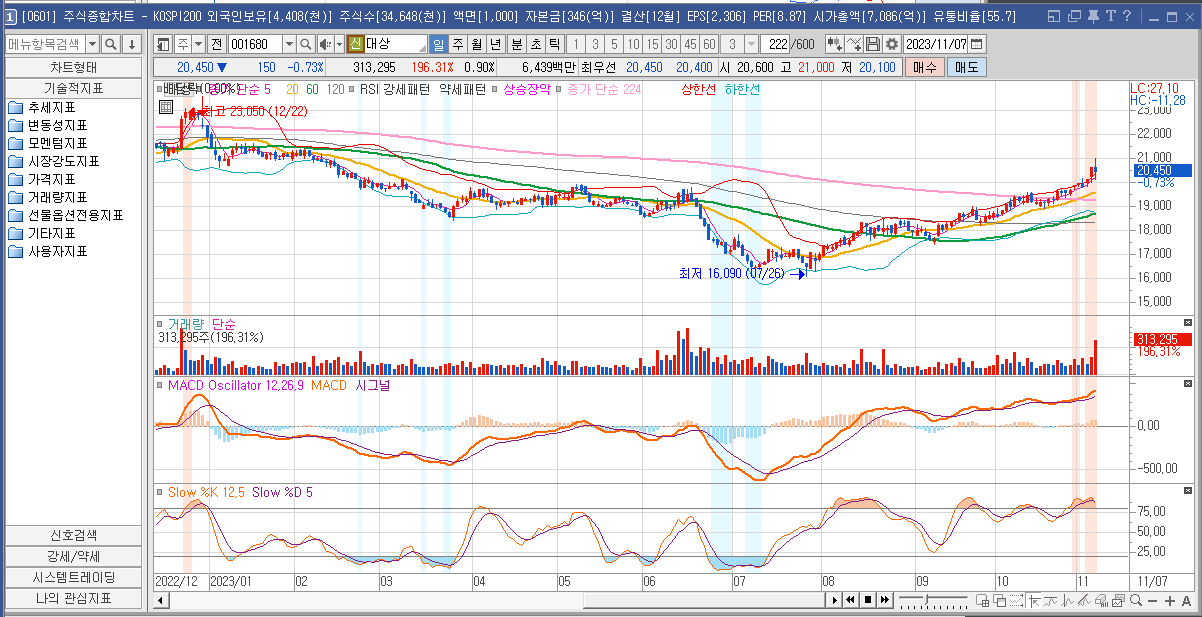Viewport: 1202px width, 617px height.
Task: Toggle the left panel layout icon in toolbar
Action: point(165,44)
